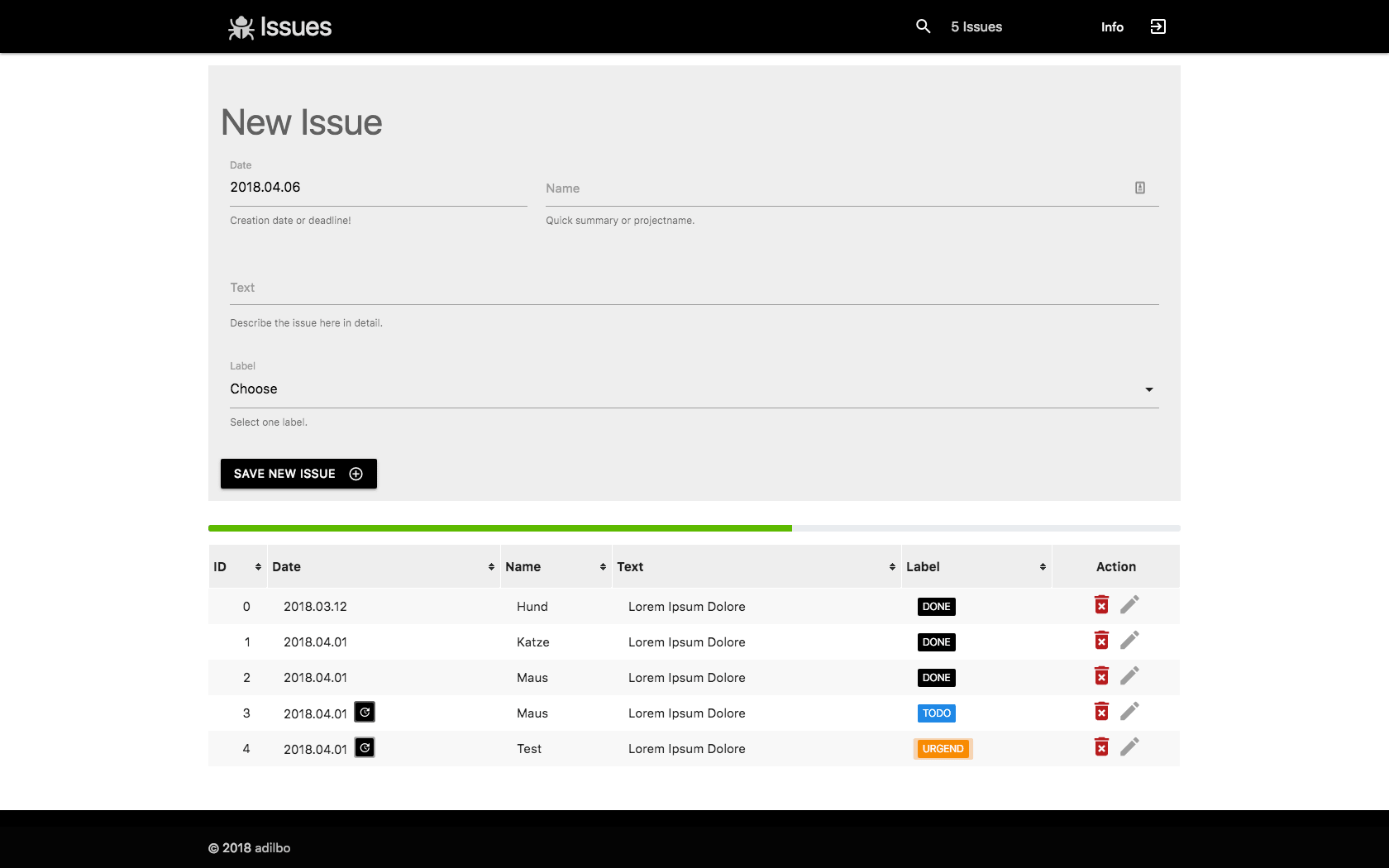Click the green progress bar
The height and width of the screenshot is (868, 1389).
(500, 528)
